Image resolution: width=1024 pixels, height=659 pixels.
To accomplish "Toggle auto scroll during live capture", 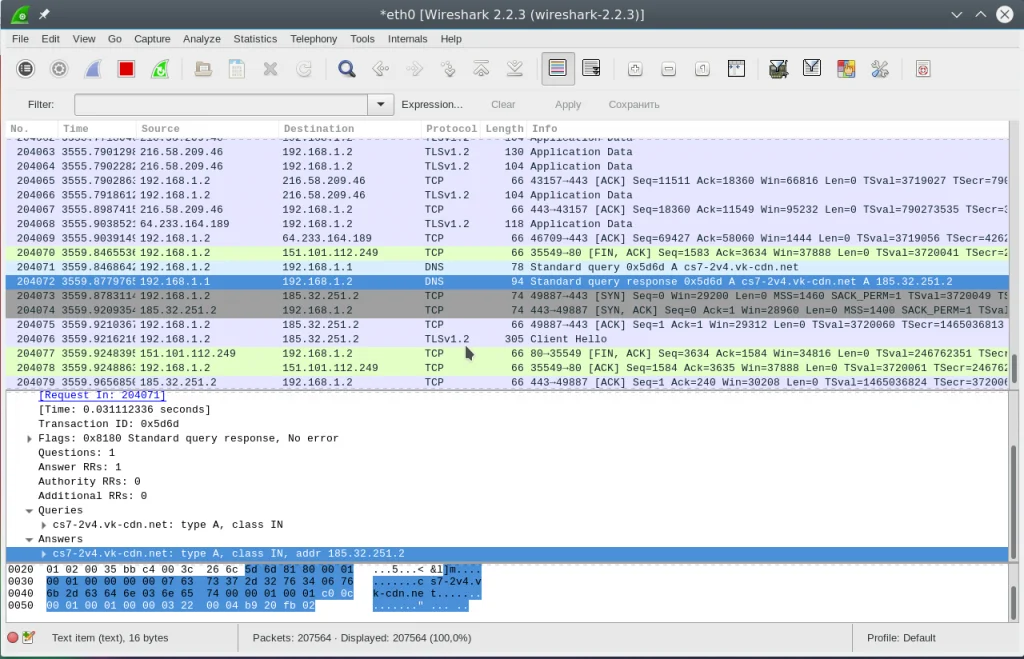I will [x=591, y=69].
